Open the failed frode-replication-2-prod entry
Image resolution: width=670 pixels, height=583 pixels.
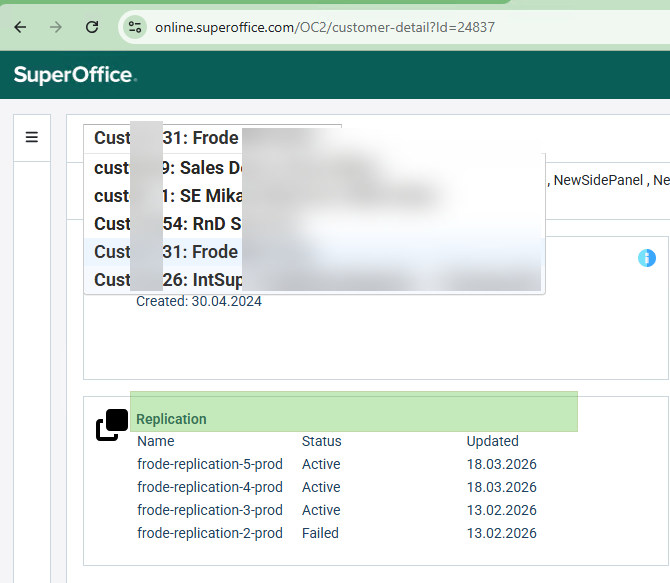[210, 533]
